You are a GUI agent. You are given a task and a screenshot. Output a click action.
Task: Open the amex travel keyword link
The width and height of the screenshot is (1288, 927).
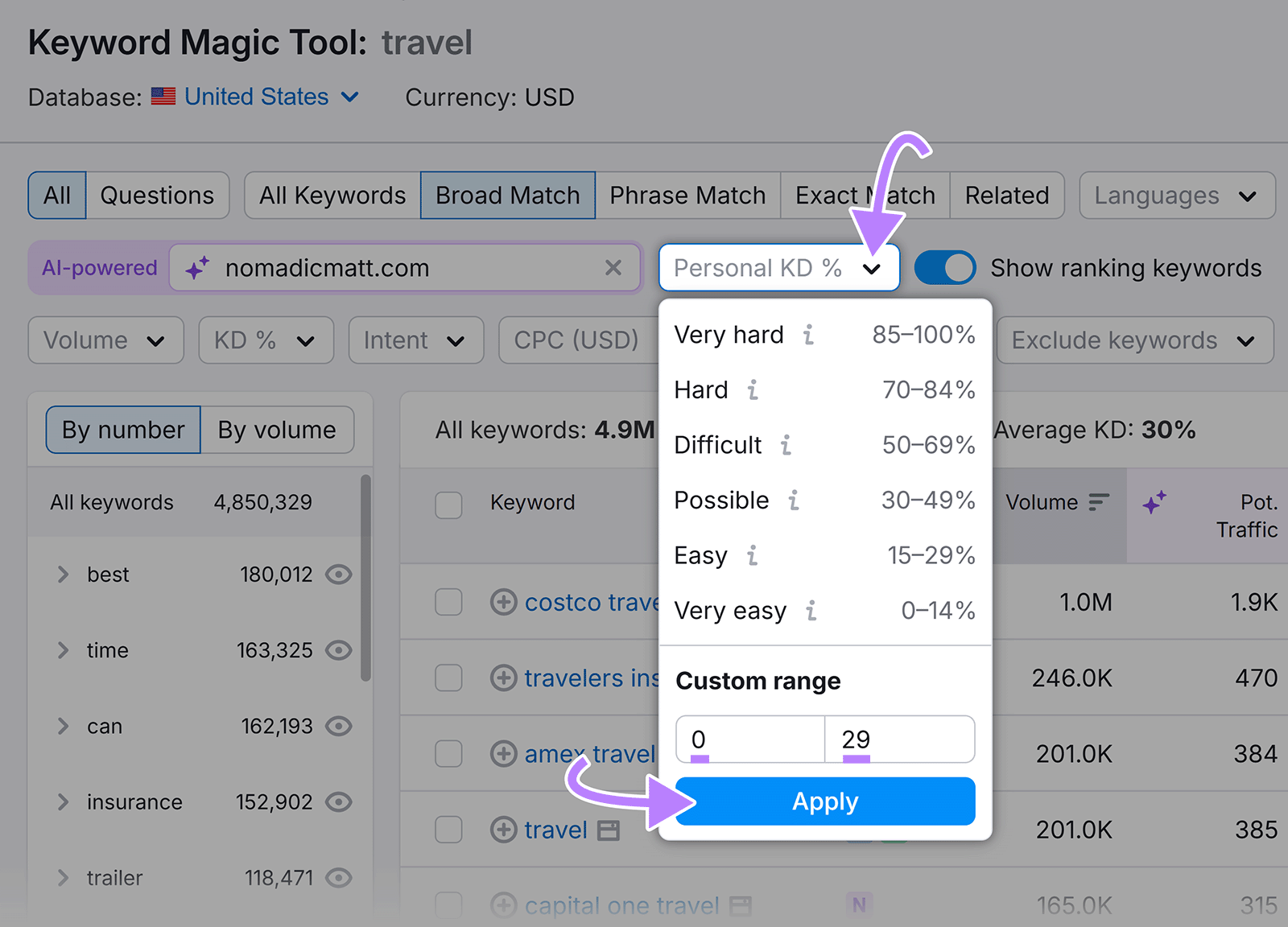[x=590, y=754]
